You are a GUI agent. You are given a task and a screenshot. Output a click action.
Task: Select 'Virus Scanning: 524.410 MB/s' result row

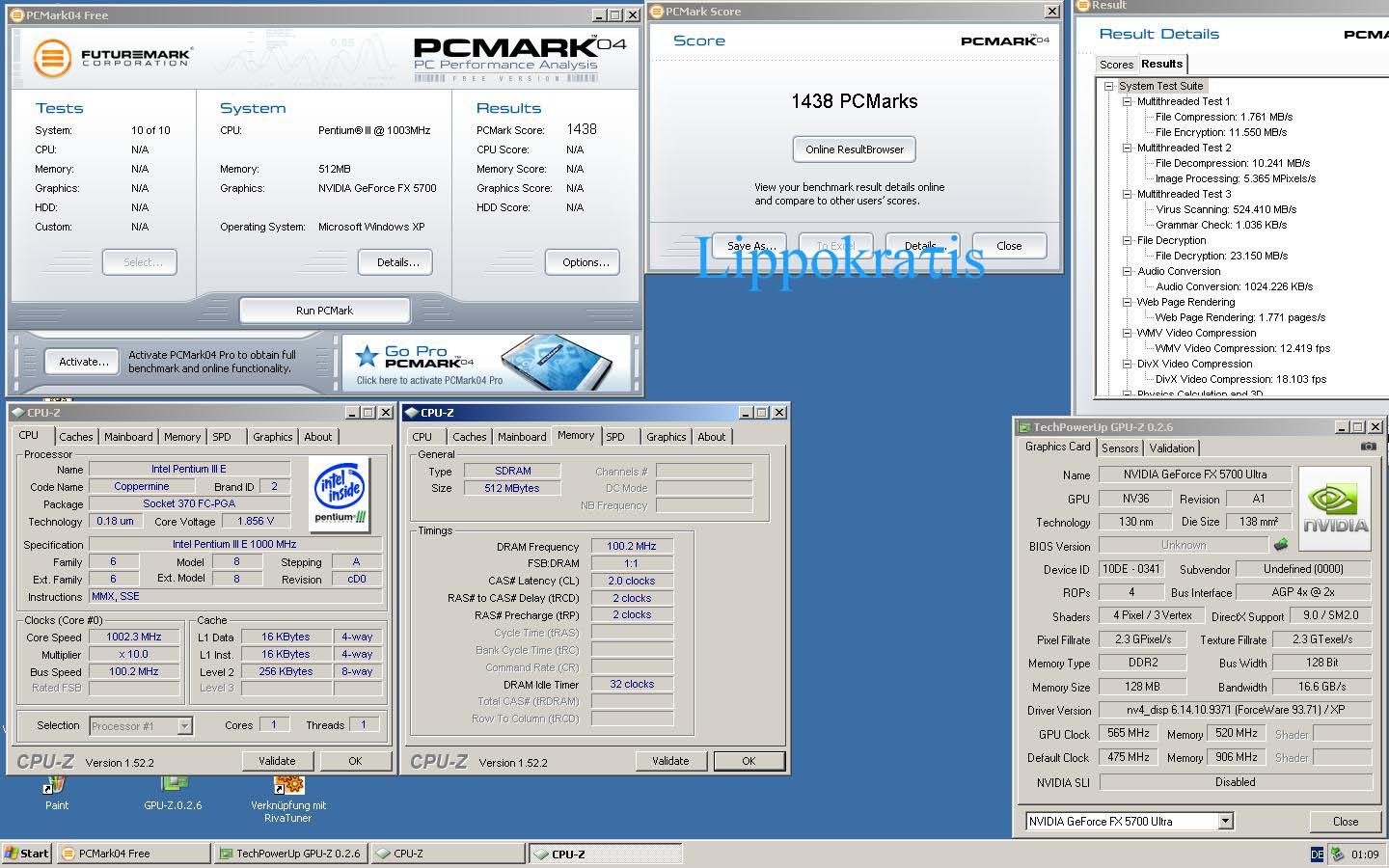point(1226,209)
